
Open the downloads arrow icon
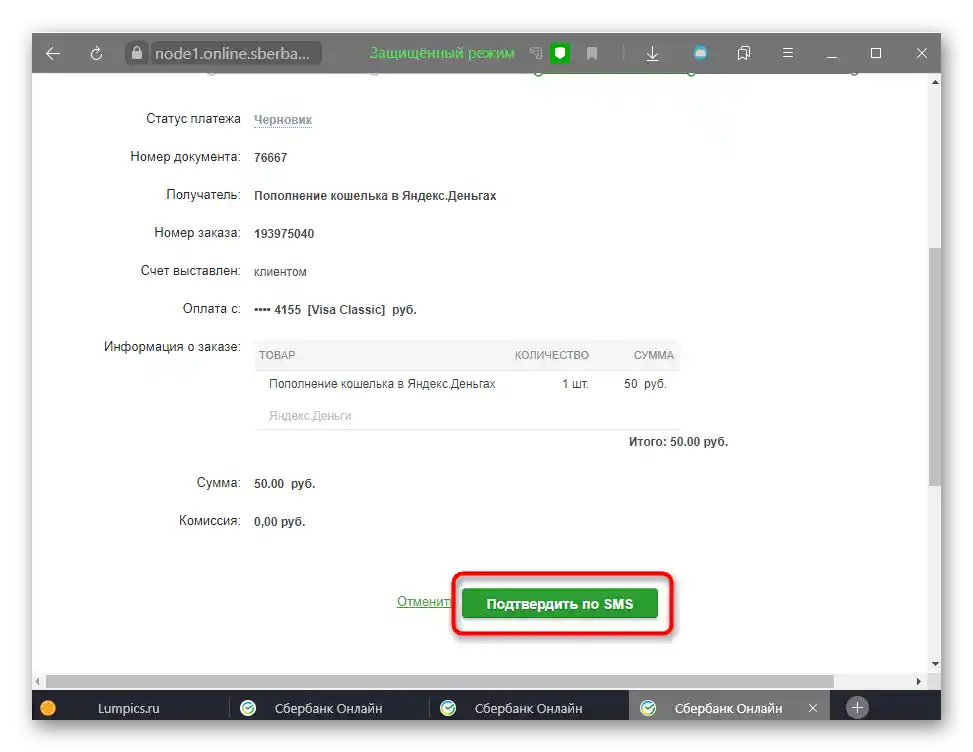pyautogui.click(x=652, y=54)
